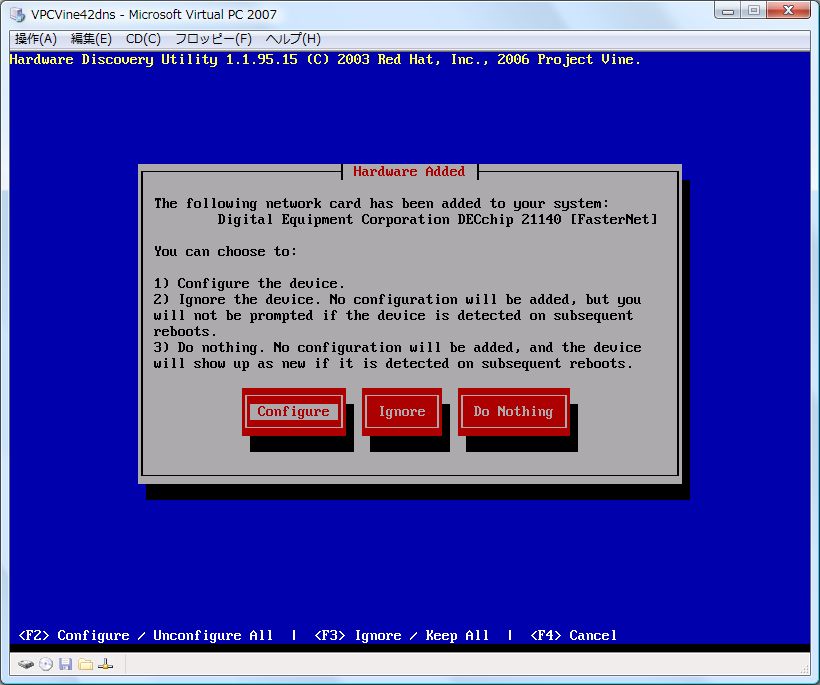The height and width of the screenshot is (685, 820).
Task: Click the floppy disk status icon
Action: point(65,665)
